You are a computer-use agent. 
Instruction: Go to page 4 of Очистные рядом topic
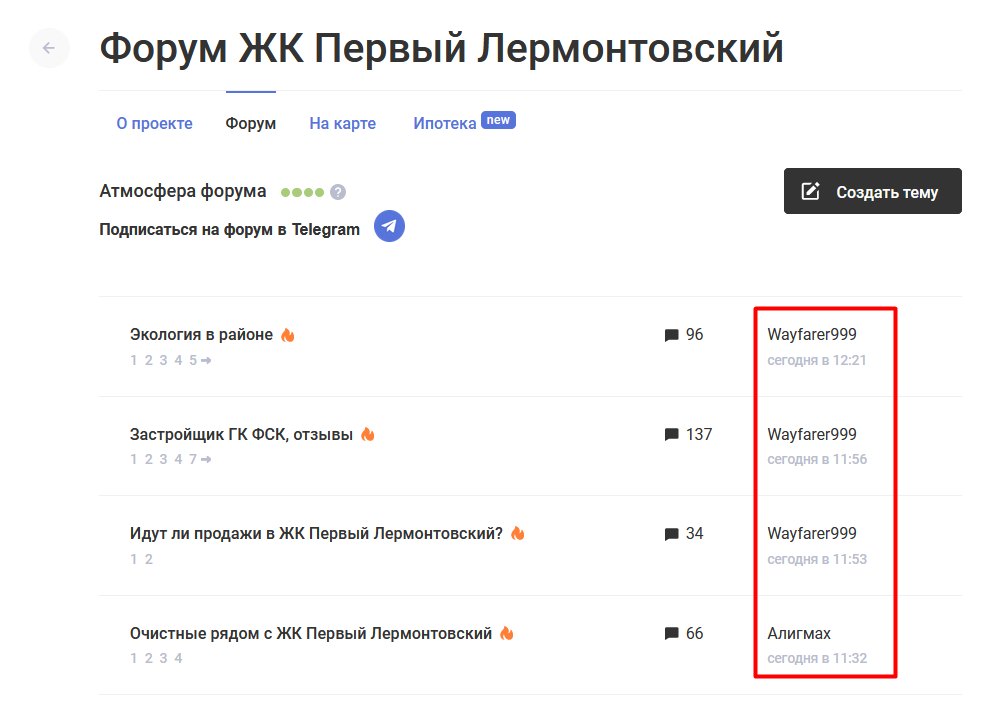(178, 658)
